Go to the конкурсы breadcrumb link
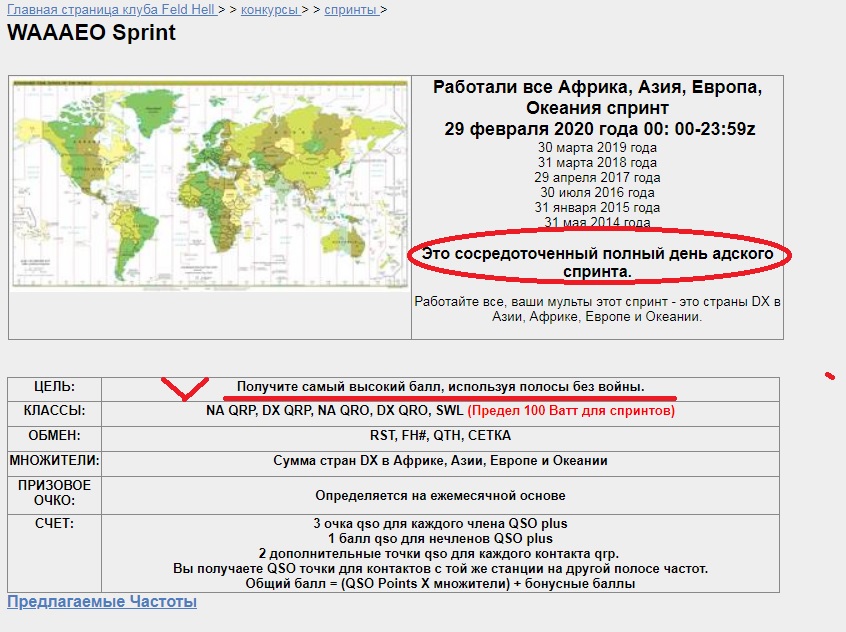846x632 pixels. coord(269,9)
